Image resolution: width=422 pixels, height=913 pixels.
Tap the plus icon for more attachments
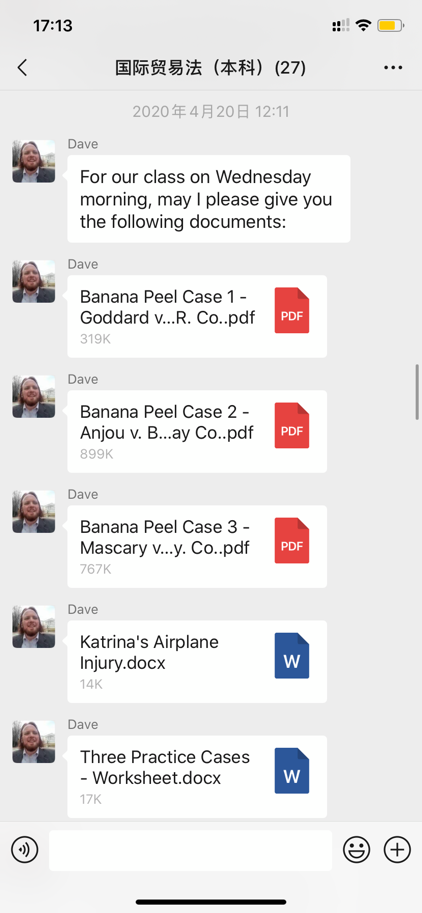(x=397, y=850)
